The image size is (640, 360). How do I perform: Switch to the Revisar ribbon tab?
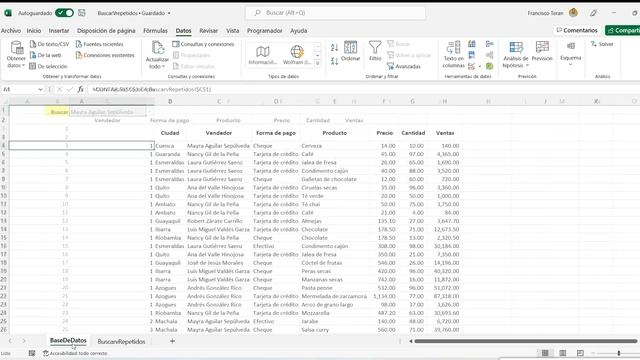tap(208, 31)
